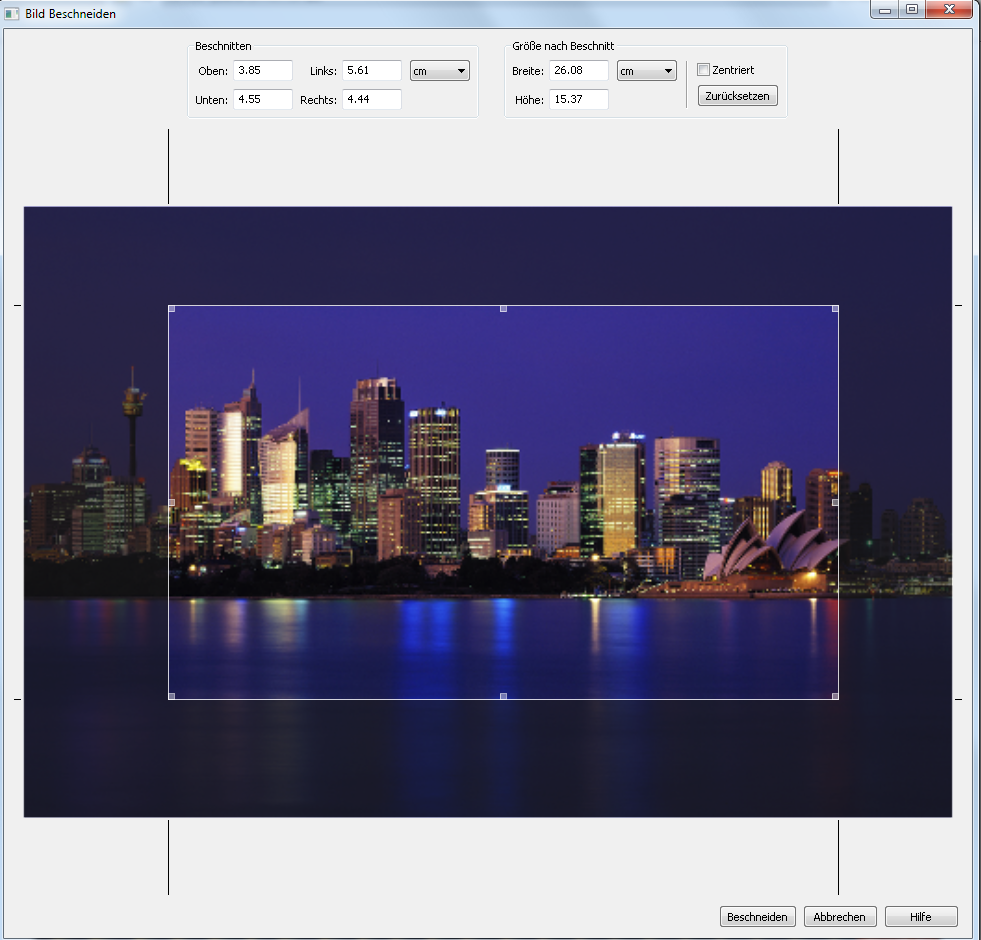The width and height of the screenshot is (981, 940).
Task: Click the Unten crop value field
Action: [x=263, y=99]
